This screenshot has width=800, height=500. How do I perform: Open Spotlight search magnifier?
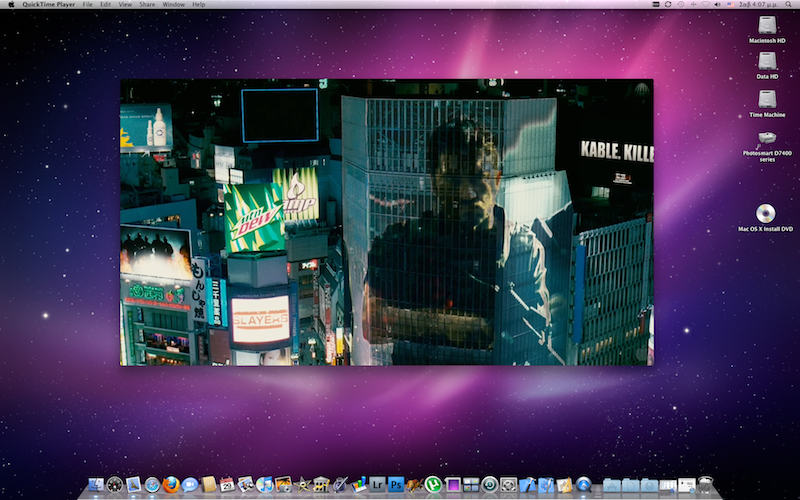click(788, 4)
